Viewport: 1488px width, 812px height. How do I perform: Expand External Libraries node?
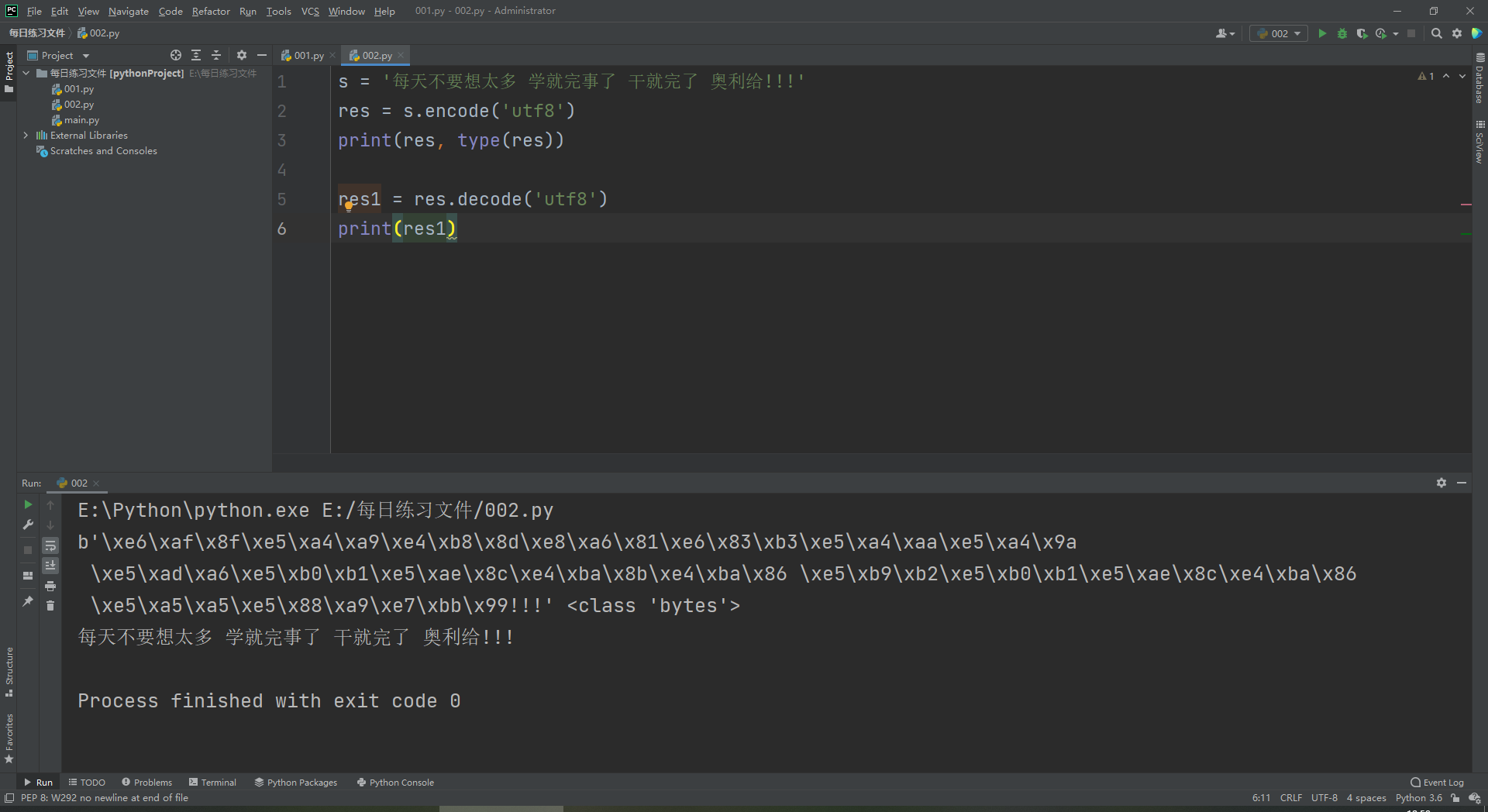[x=26, y=135]
